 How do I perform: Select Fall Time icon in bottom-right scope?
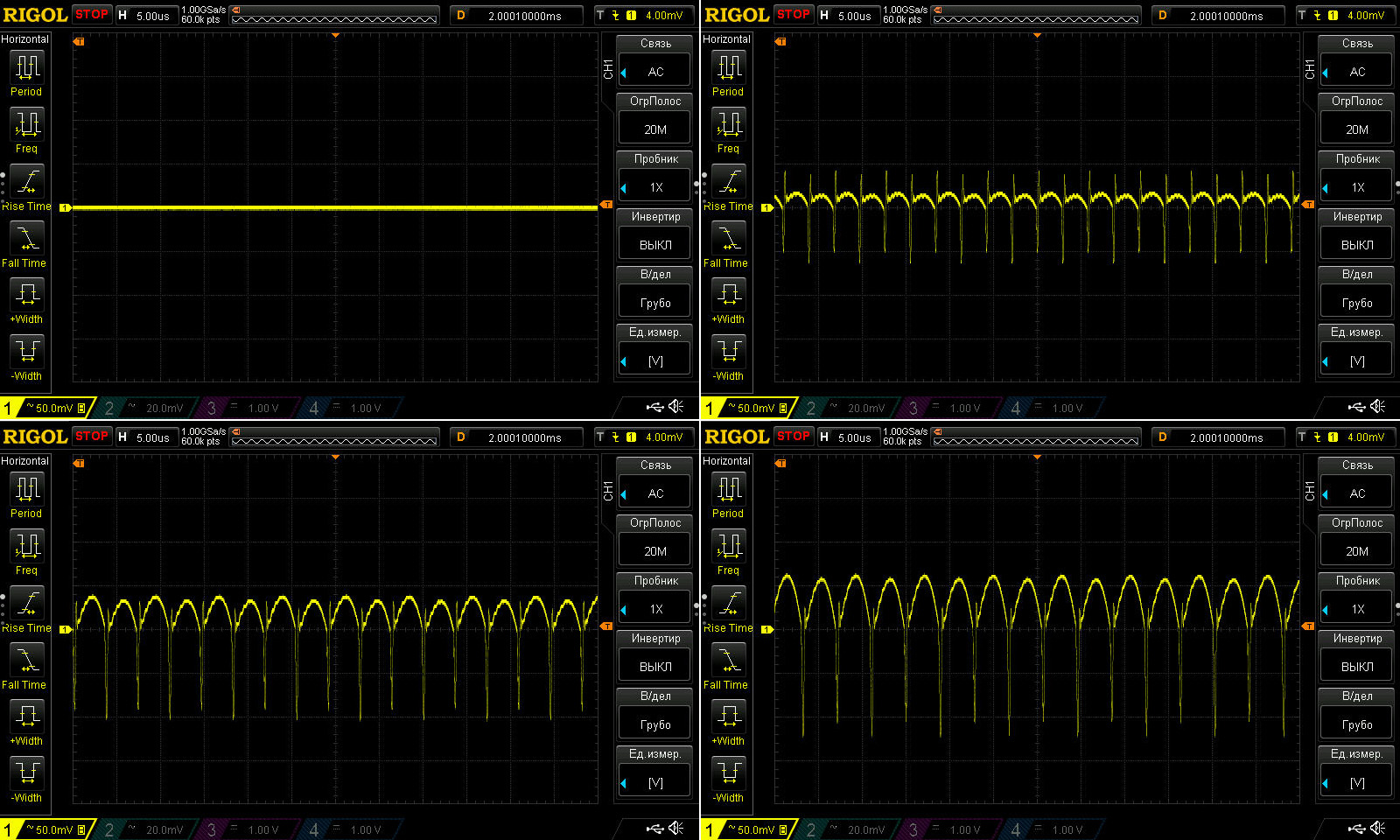(729, 660)
